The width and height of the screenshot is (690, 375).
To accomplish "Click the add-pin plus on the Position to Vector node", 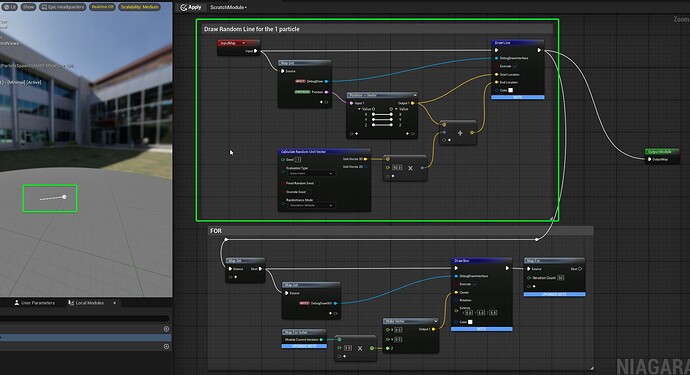I will 407,133.
